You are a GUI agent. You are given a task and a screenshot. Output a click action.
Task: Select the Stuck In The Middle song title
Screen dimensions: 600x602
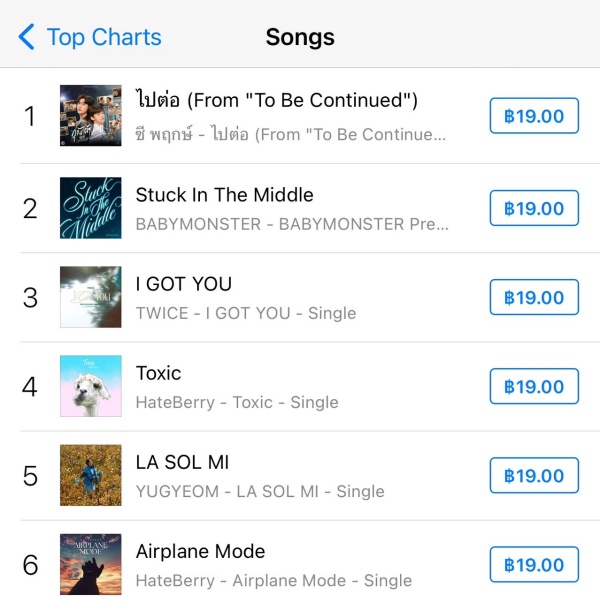coord(225,195)
